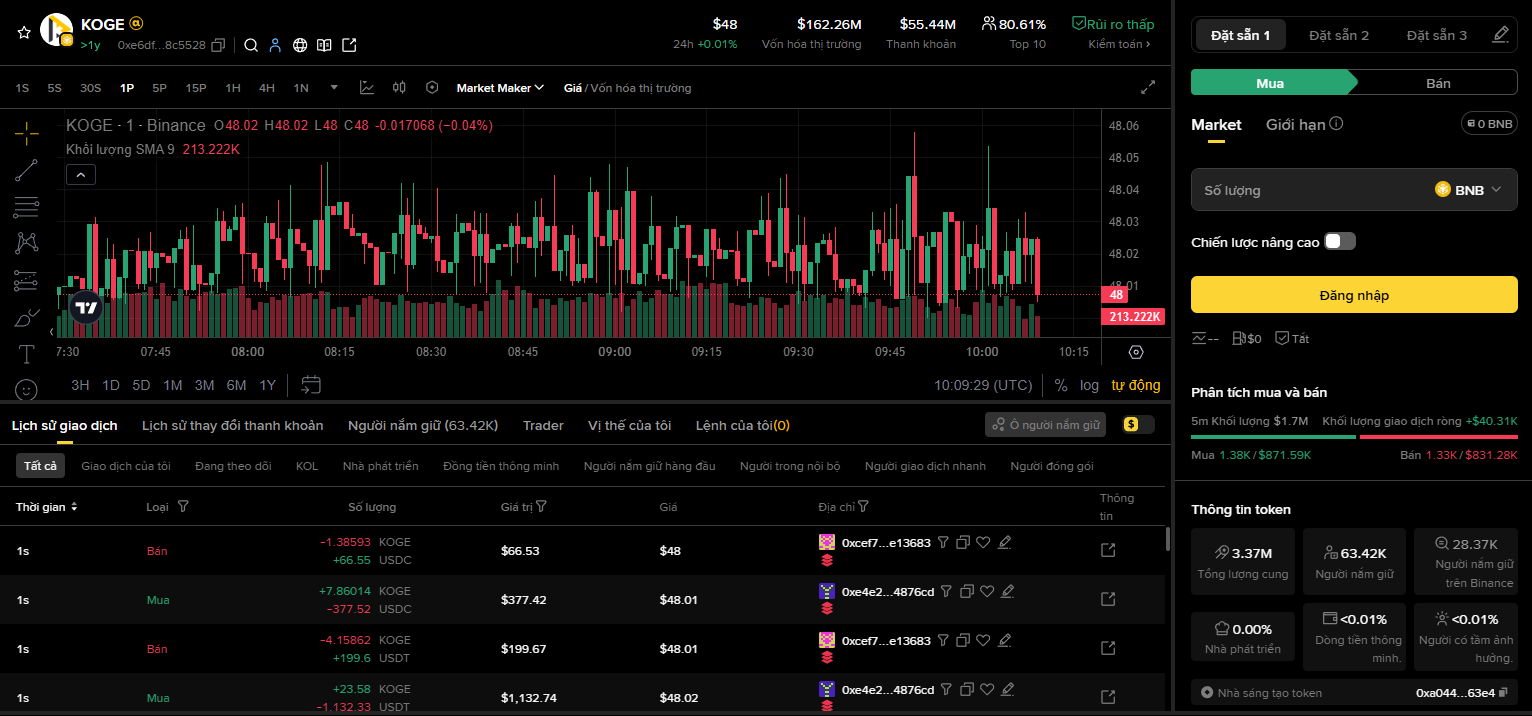The width and height of the screenshot is (1532, 716).
Task: Open chart indicators icon in toolbar
Action: (x=367, y=88)
